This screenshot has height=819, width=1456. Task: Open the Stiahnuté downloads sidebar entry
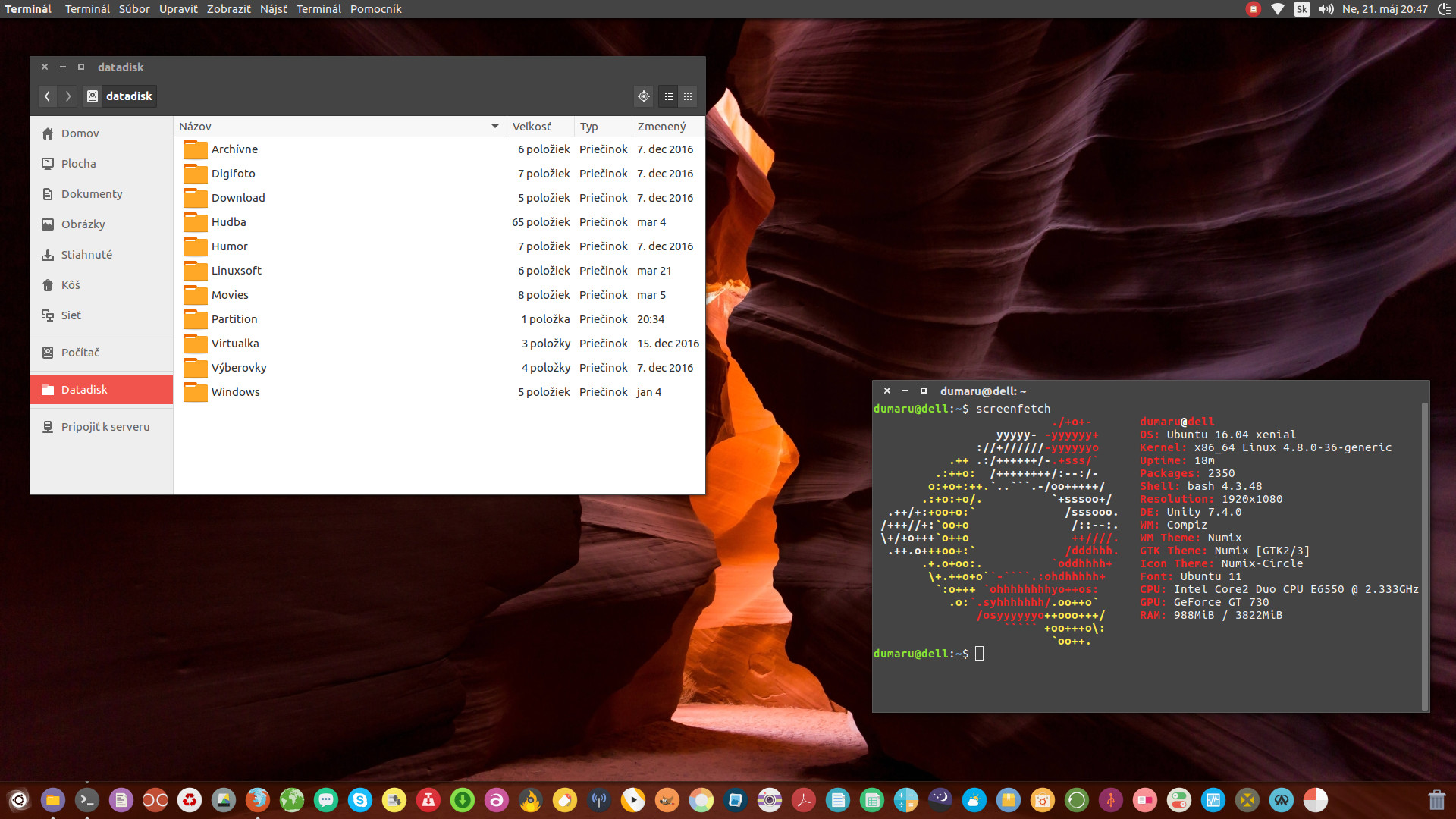[86, 255]
